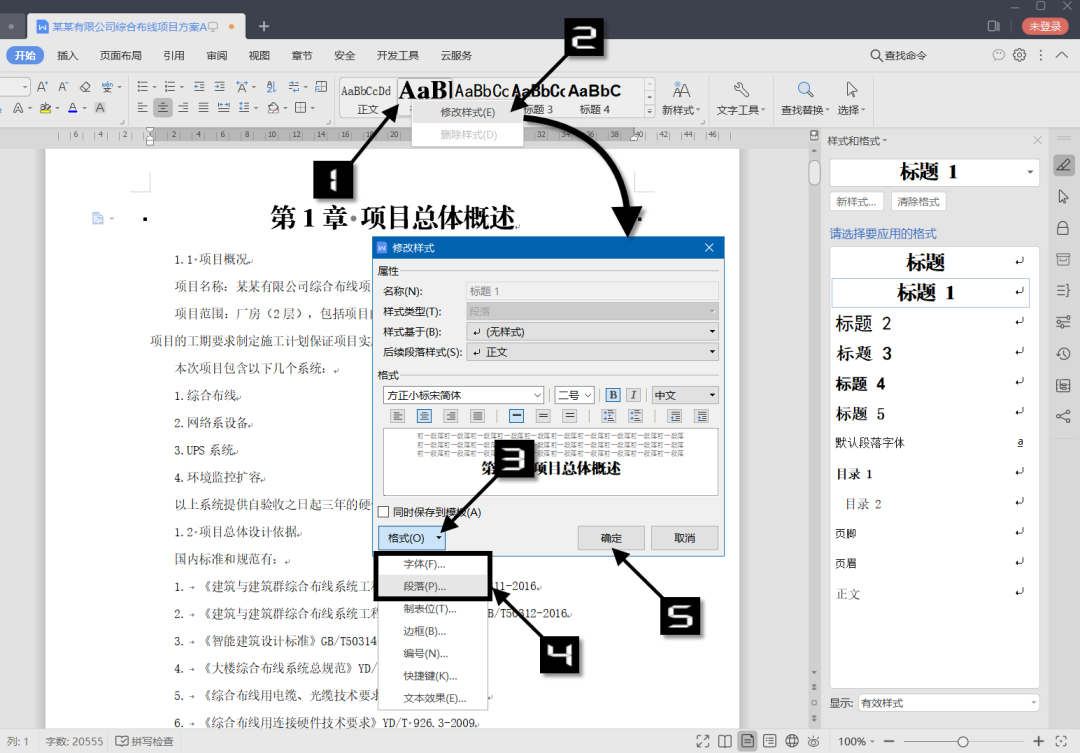Click the text highlight color icon
This screenshot has width=1080, height=753.
click(45, 107)
